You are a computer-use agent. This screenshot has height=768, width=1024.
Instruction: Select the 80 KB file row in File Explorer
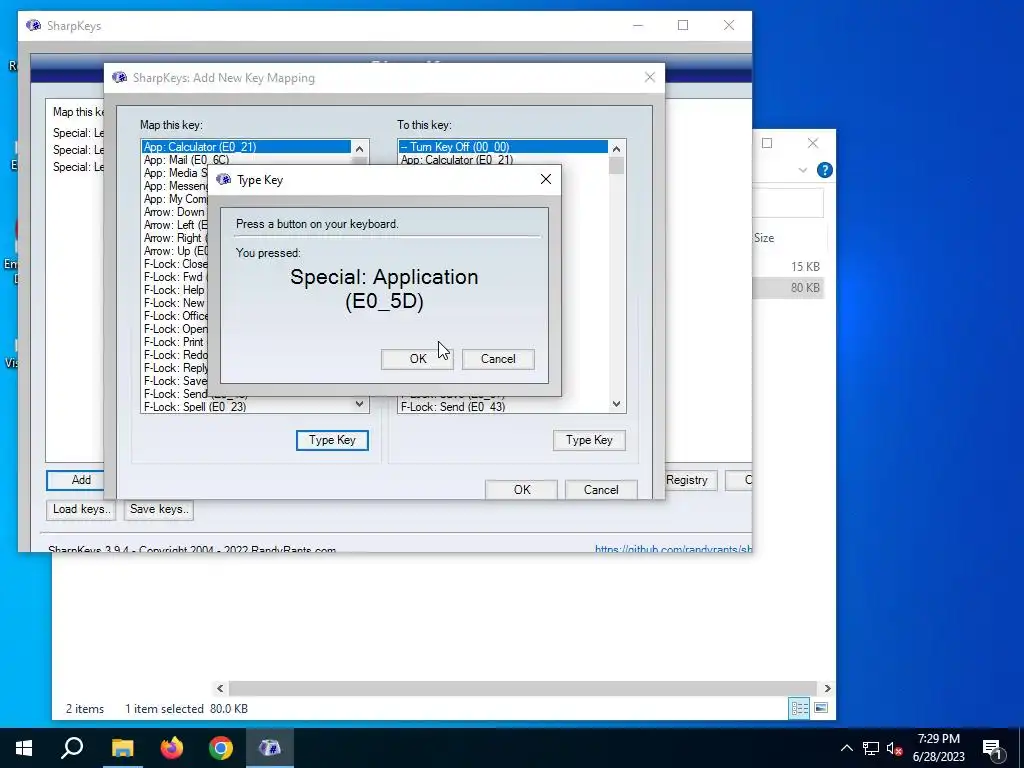788,288
